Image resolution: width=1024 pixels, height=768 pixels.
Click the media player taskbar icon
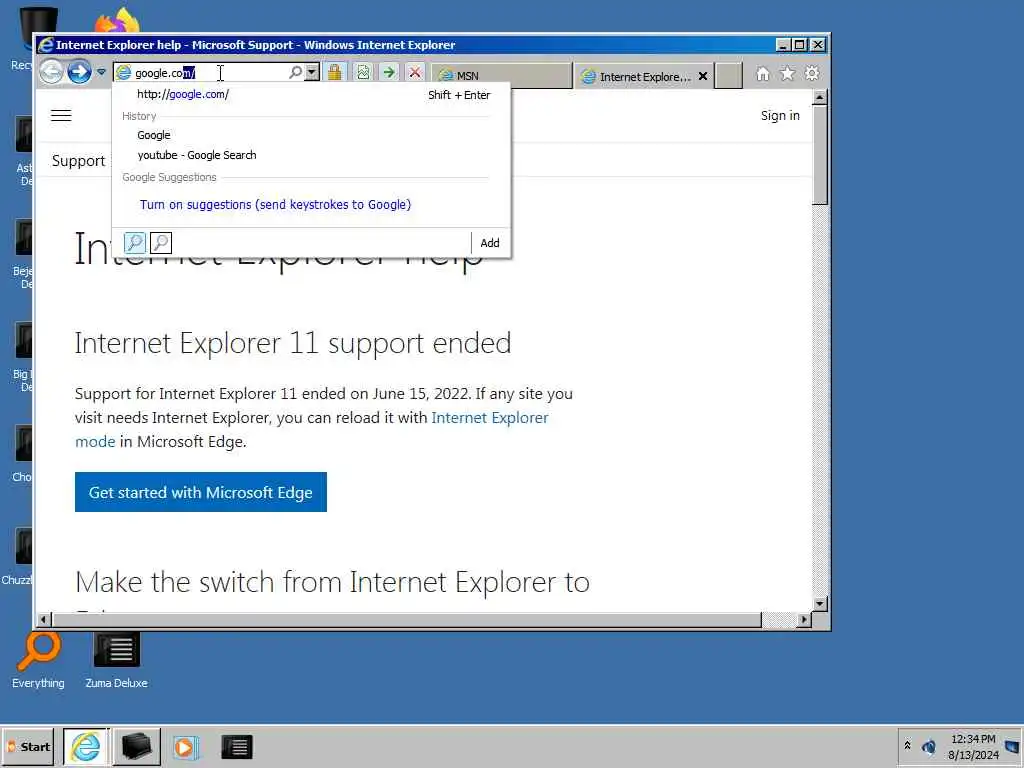[185, 747]
